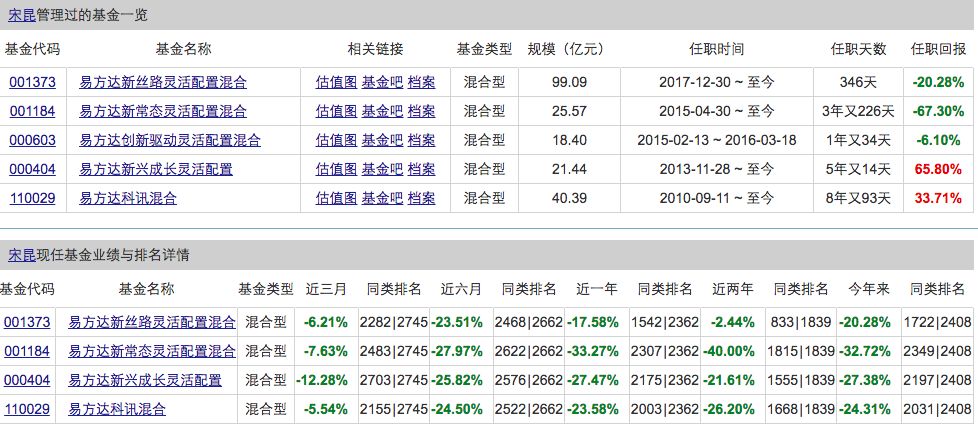Select the 任职回报 value 33.71%
The image size is (978, 424).
938,198
